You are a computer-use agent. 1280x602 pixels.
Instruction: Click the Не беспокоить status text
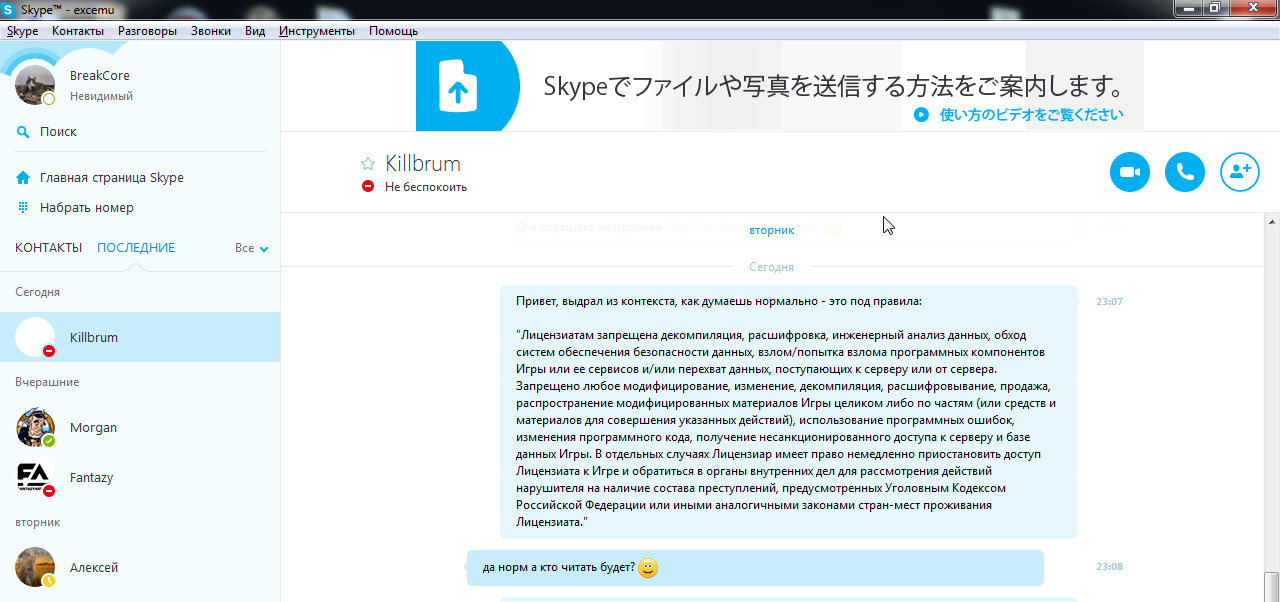[425, 187]
